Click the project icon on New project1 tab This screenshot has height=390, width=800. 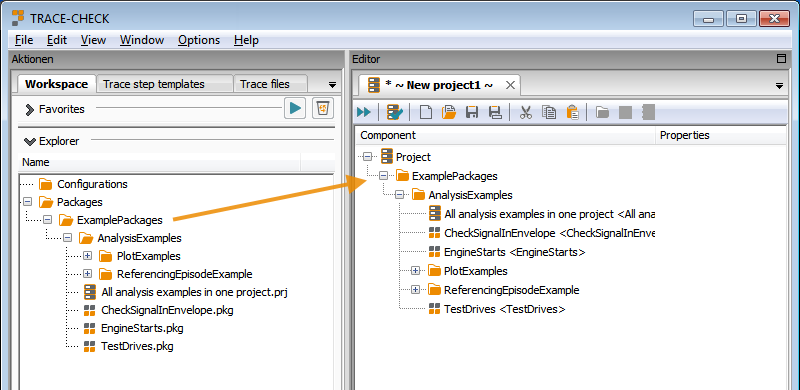coord(374,85)
